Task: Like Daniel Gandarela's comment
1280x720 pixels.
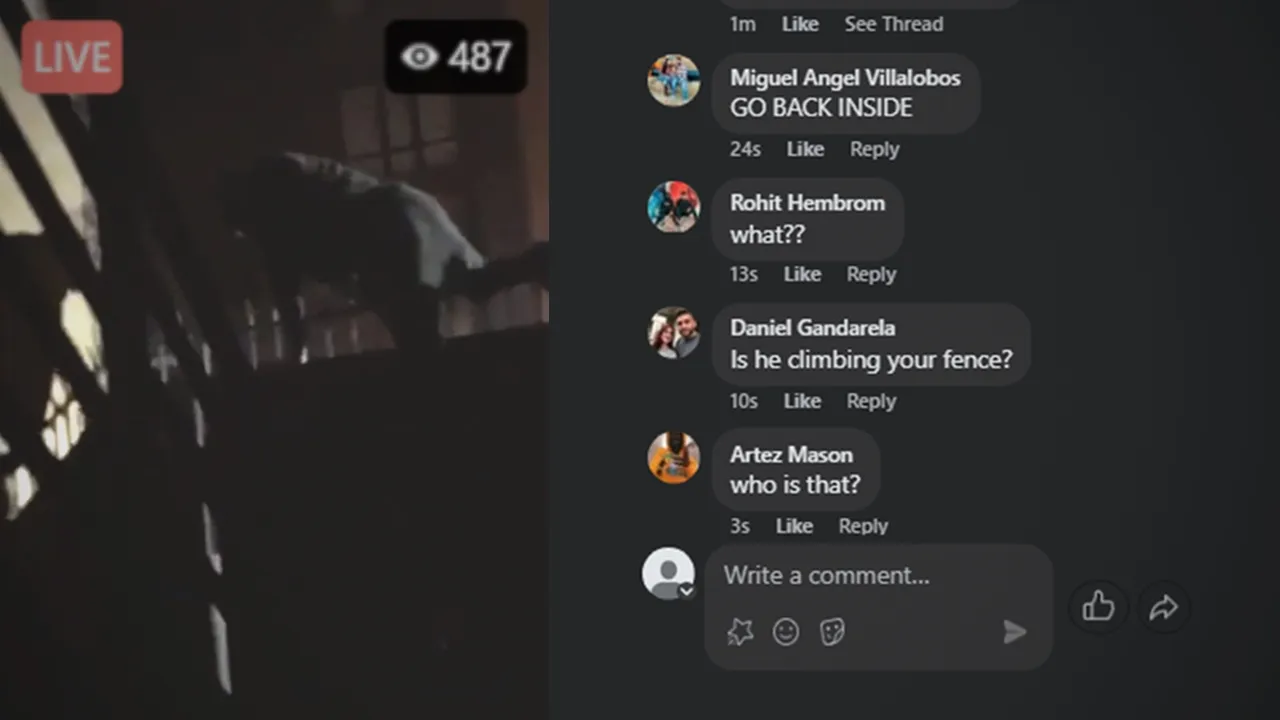Action: [802, 401]
